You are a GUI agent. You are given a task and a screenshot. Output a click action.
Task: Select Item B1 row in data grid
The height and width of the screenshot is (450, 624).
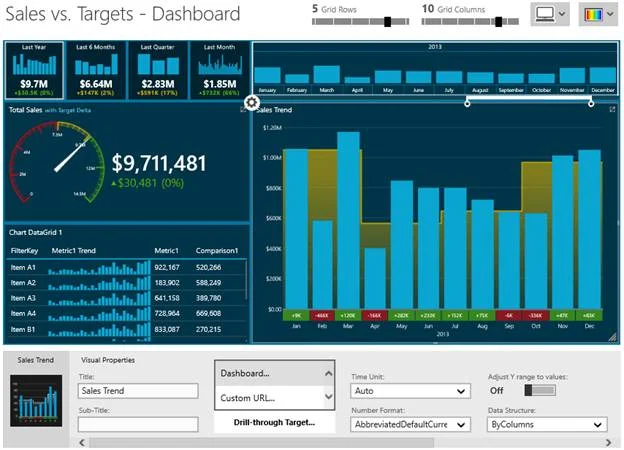coord(127,329)
